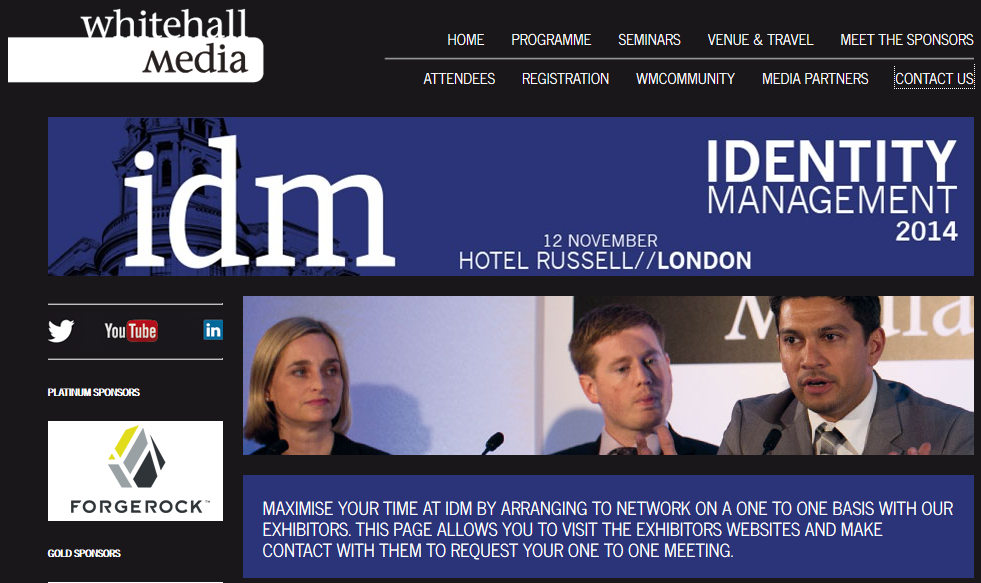Open Meet The Sponsors page
Image resolution: width=981 pixels, height=583 pixels.
point(907,40)
